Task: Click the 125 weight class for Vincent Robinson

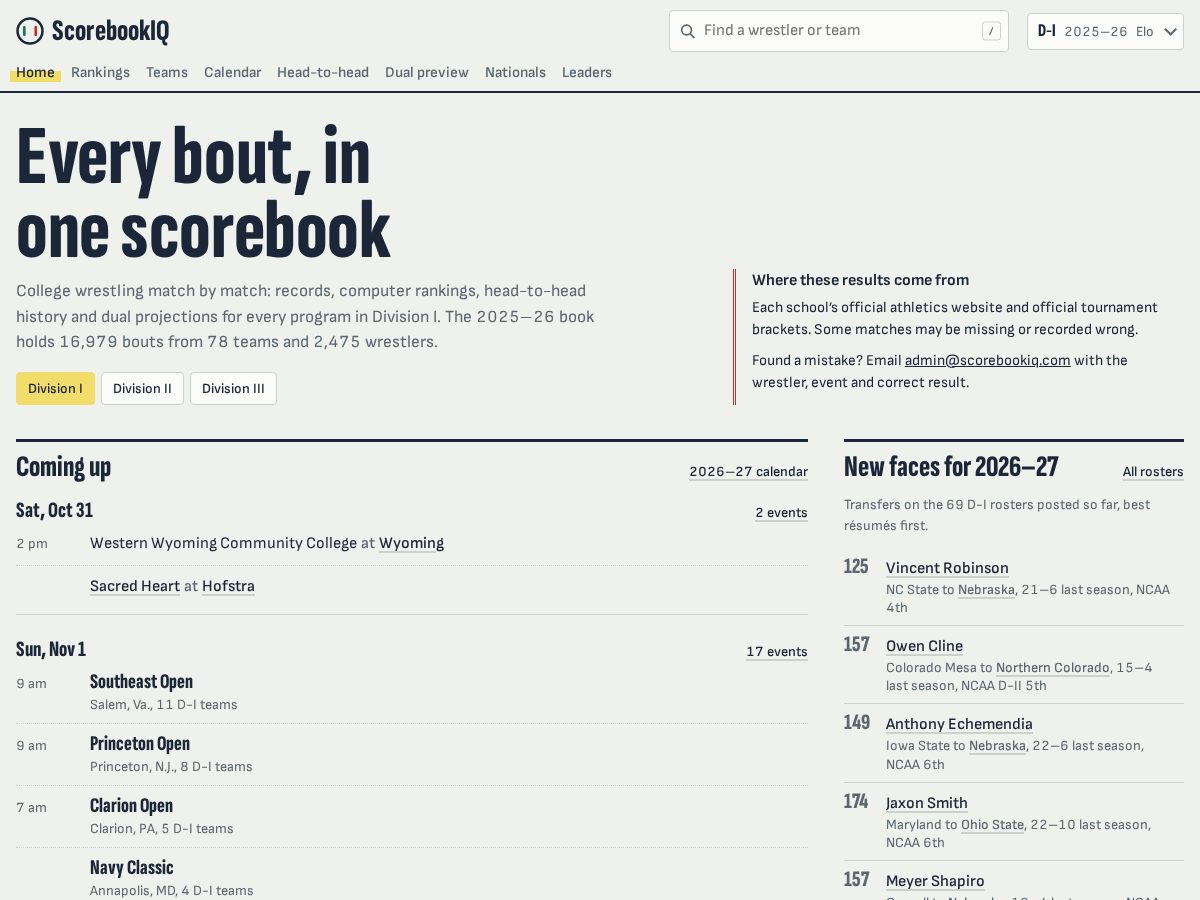Action: click(856, 567)
